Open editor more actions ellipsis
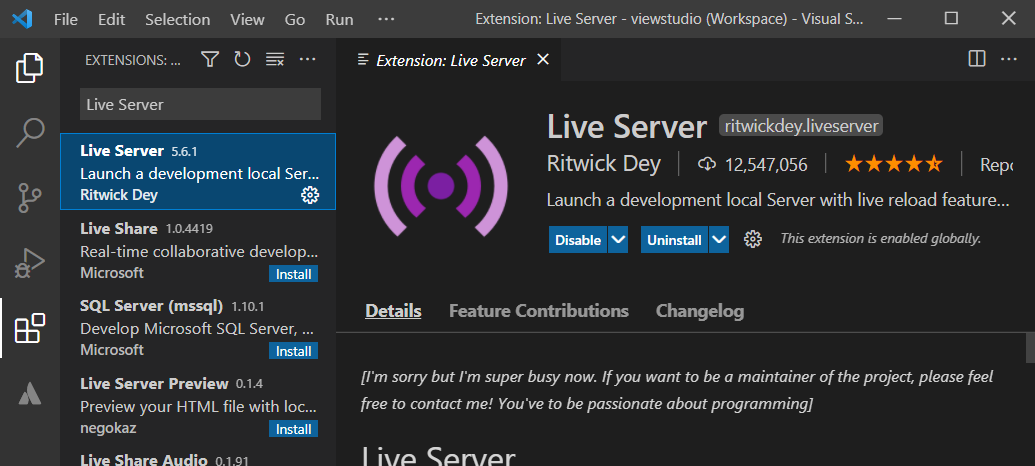Image resolution: width=1035 pixels, height=466 pixels. point(1008,59)
